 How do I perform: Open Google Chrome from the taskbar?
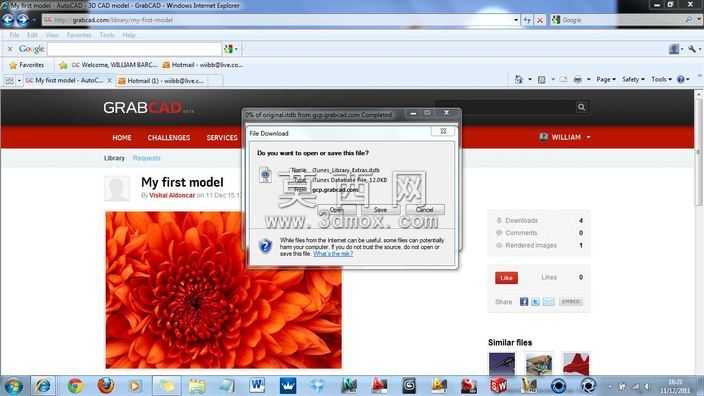pos(75,386)
